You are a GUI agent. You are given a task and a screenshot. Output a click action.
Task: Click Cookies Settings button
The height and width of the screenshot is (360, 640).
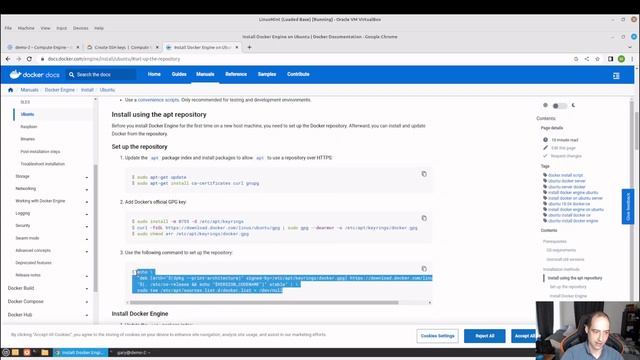[438, 336]
